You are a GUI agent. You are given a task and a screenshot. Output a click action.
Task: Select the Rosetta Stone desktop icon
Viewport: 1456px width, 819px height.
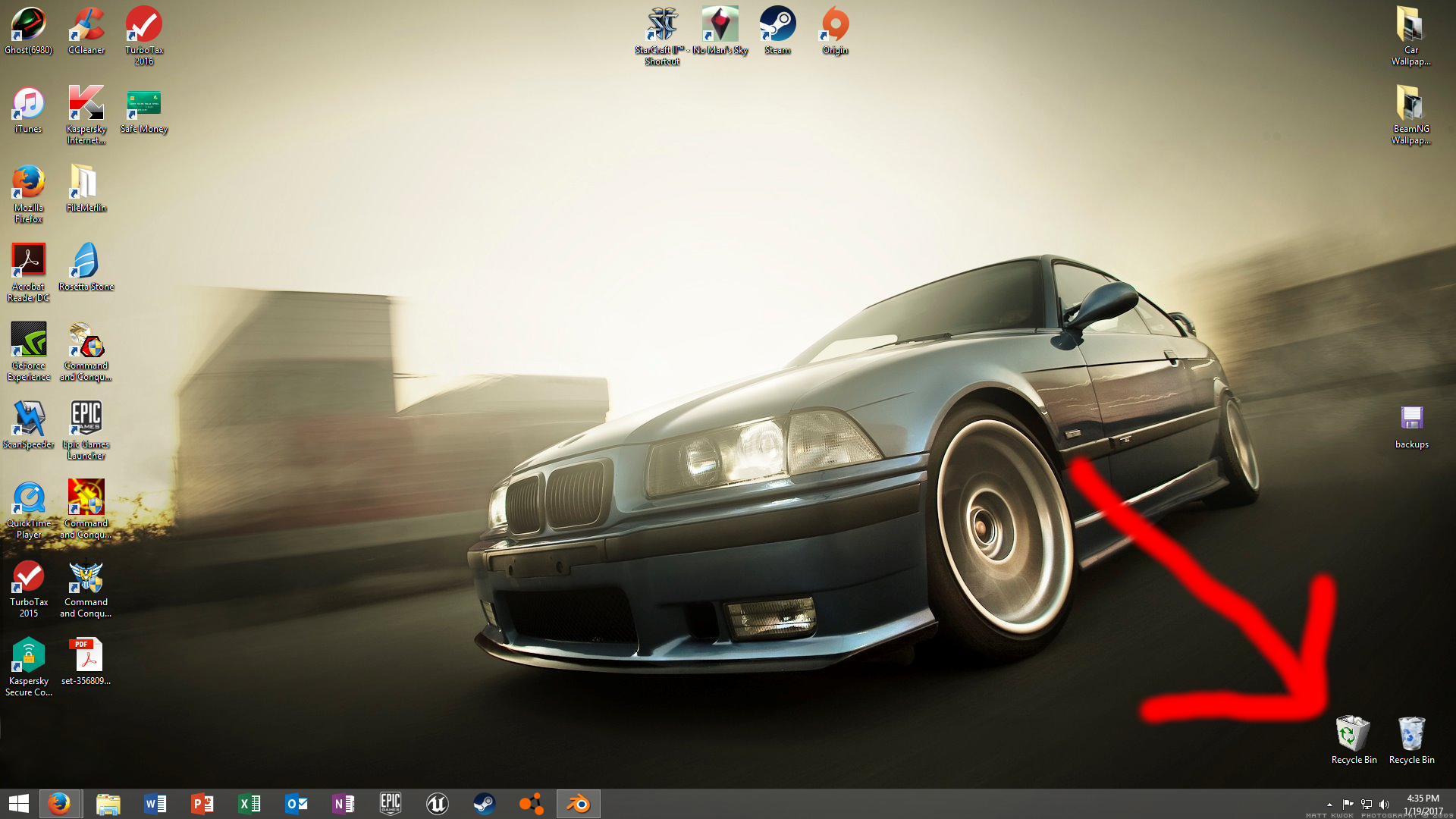pyautogui.click(x=86, y=267)
